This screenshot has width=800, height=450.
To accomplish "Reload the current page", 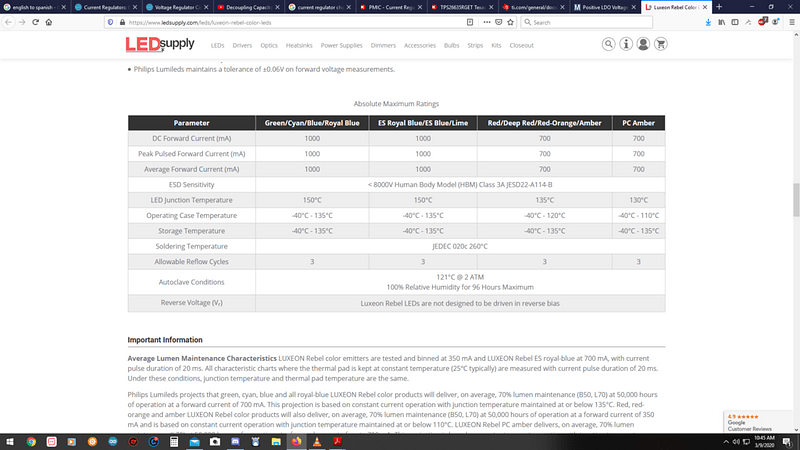I will pyautogui.click(x=35, y=22).
